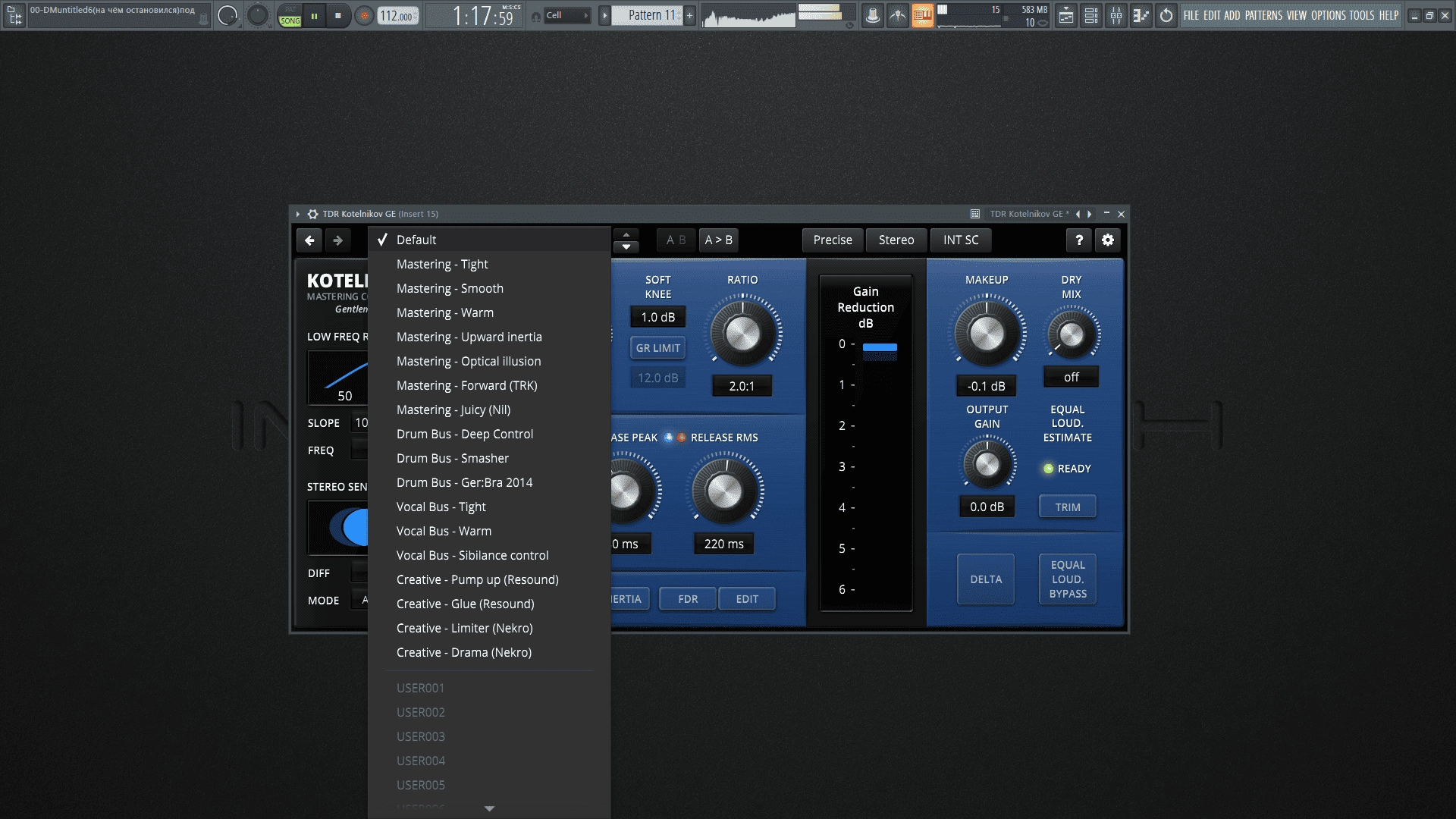Viewport: 1456px width, 819px height.
Task: Click the circular arrow icon beside FILE menu
Action: click(1166, 15)
